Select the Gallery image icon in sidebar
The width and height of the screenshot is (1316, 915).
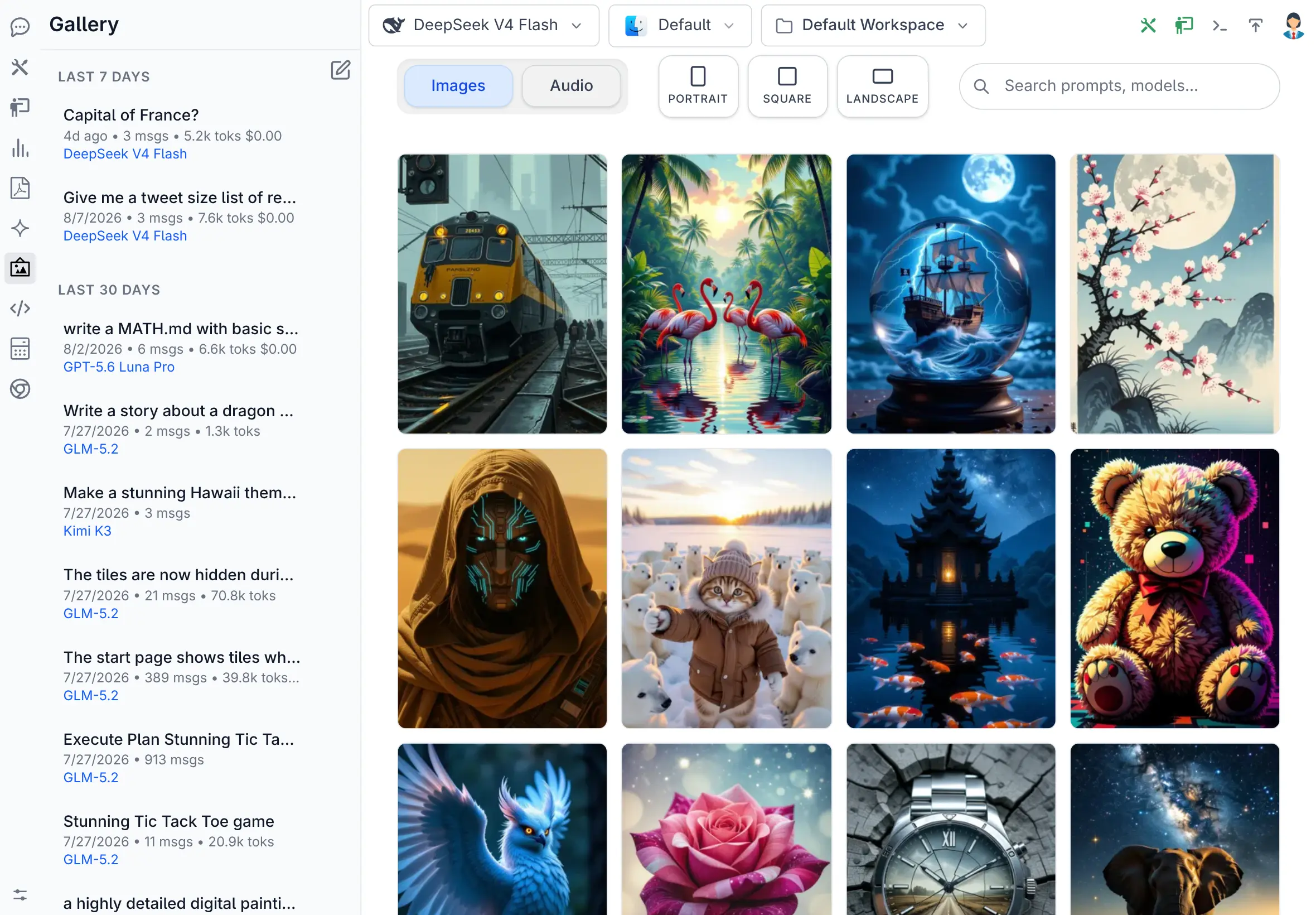20,268
